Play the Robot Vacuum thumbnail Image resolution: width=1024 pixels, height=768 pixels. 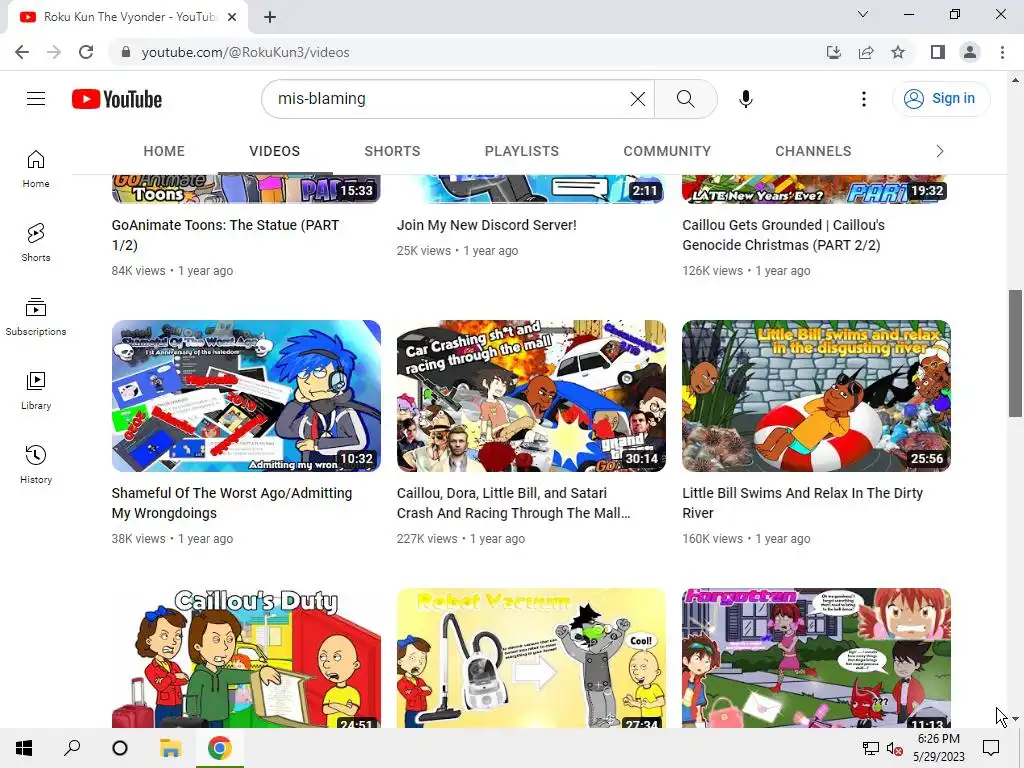531,658
